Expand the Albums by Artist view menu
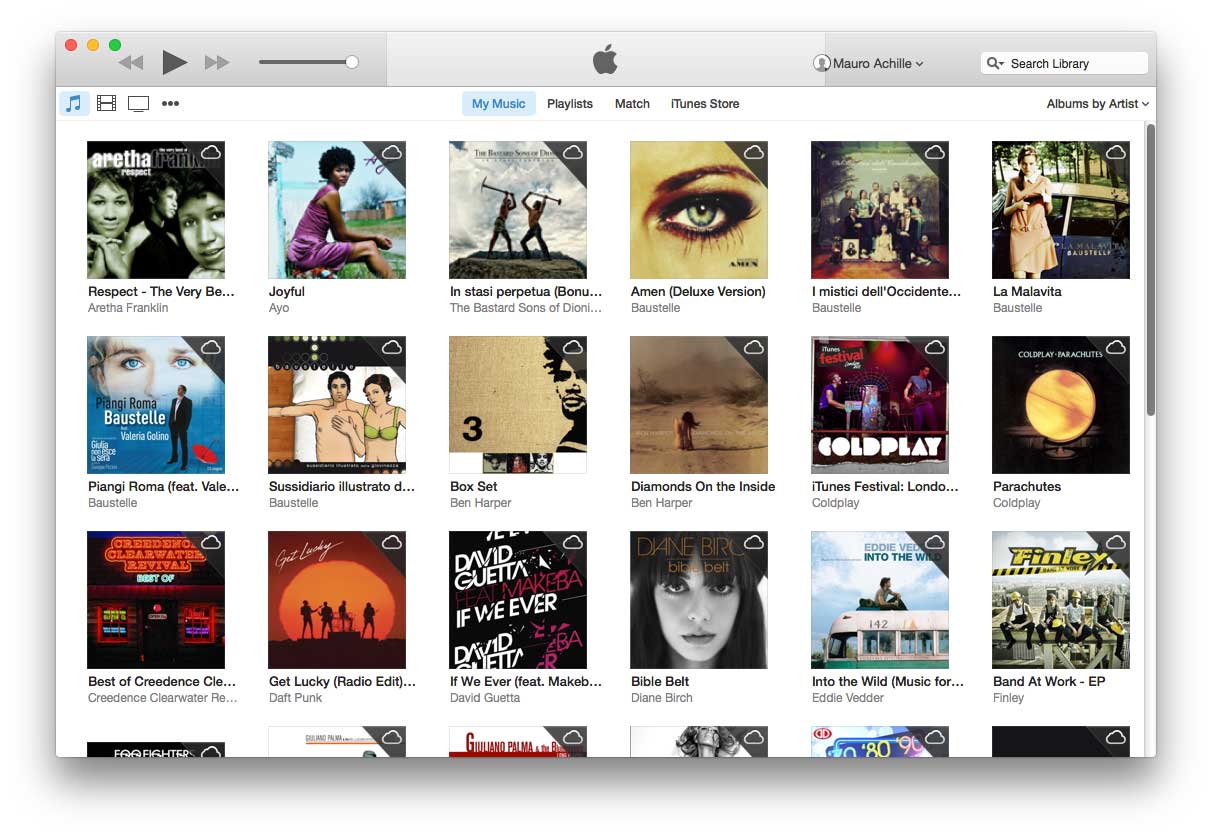The image size is (1212, 837). coord(1097,103)
